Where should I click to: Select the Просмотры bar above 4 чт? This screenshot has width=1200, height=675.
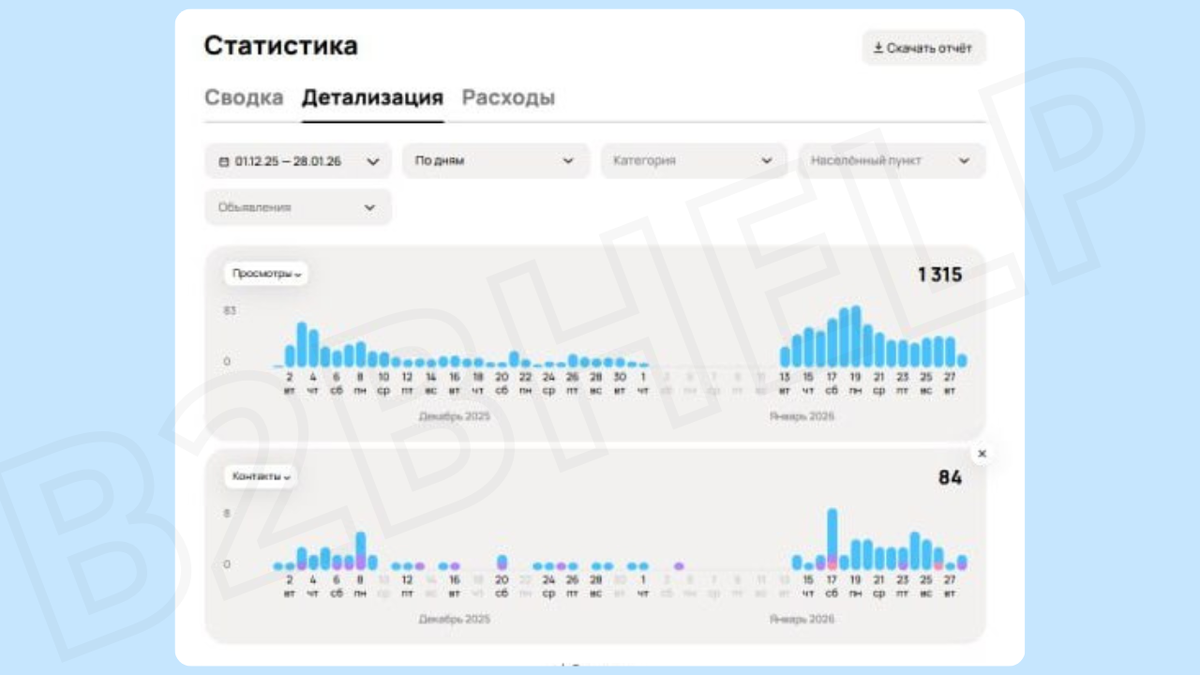pos(313,349)
